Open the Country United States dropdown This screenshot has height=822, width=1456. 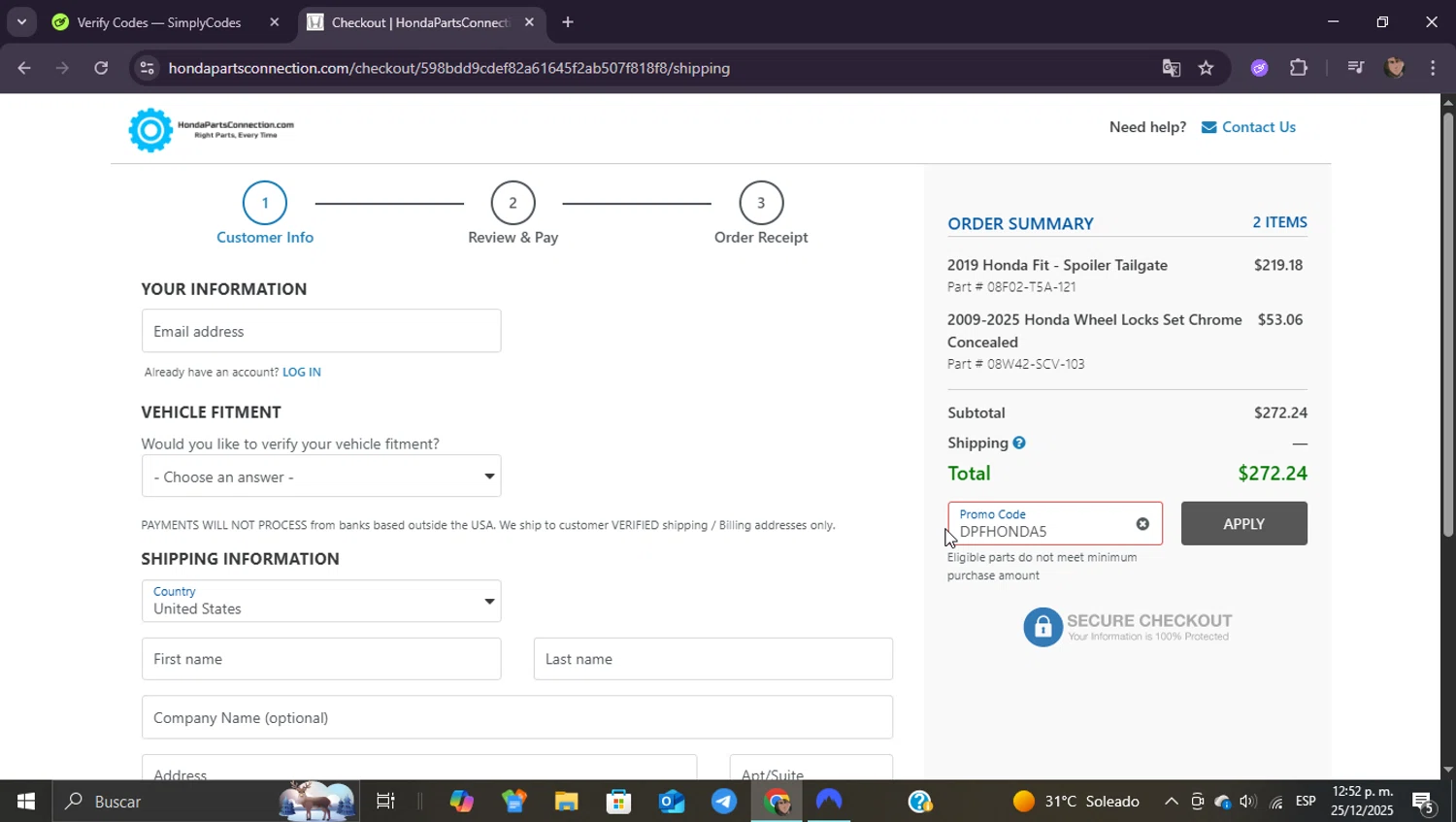(x=321, y=601)
